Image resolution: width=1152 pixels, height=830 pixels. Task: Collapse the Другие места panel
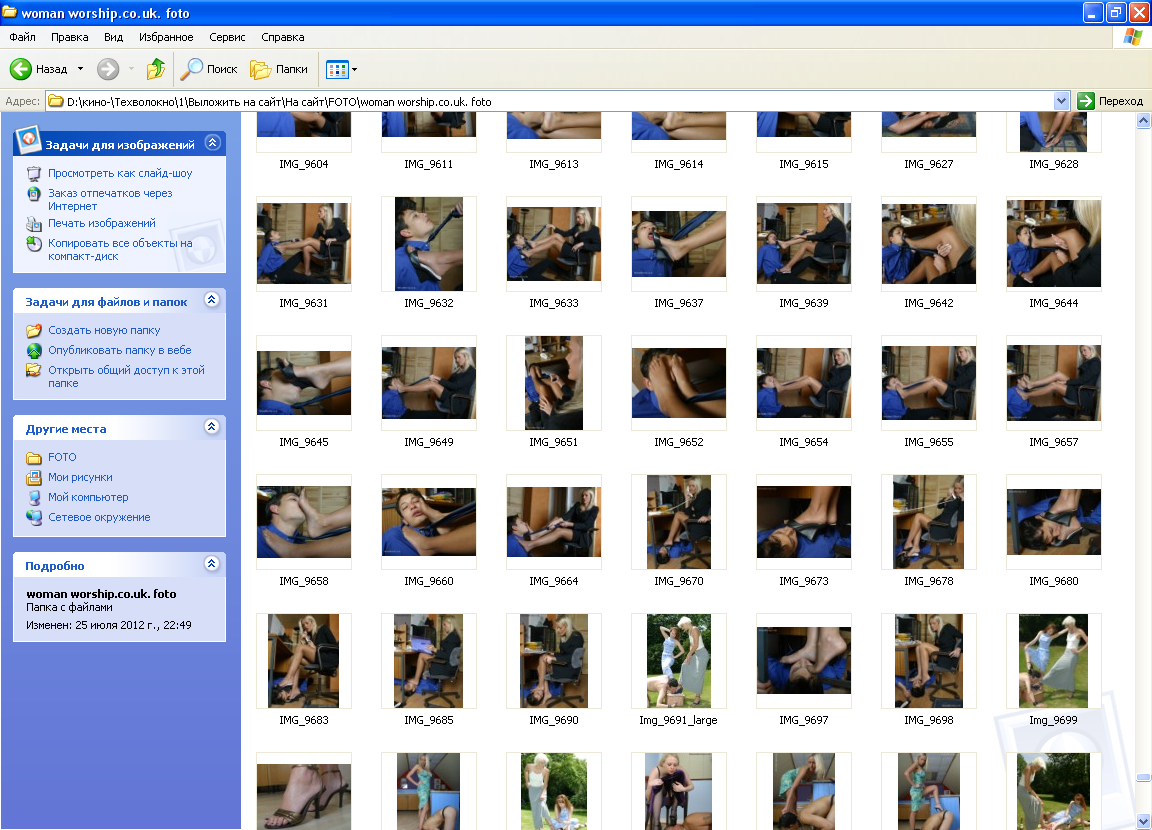pos(212,427)
